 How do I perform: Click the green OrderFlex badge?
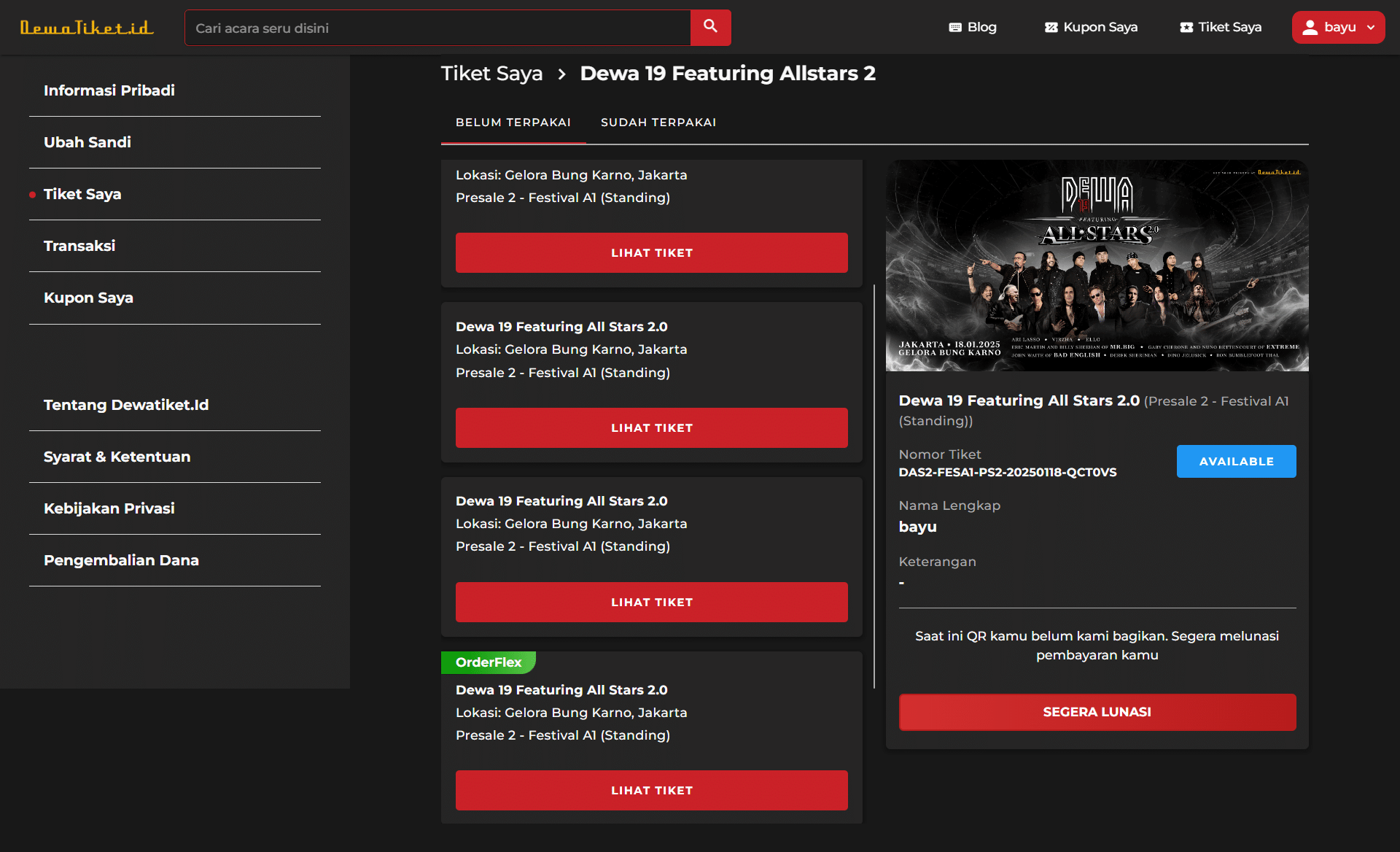(489, 662)
